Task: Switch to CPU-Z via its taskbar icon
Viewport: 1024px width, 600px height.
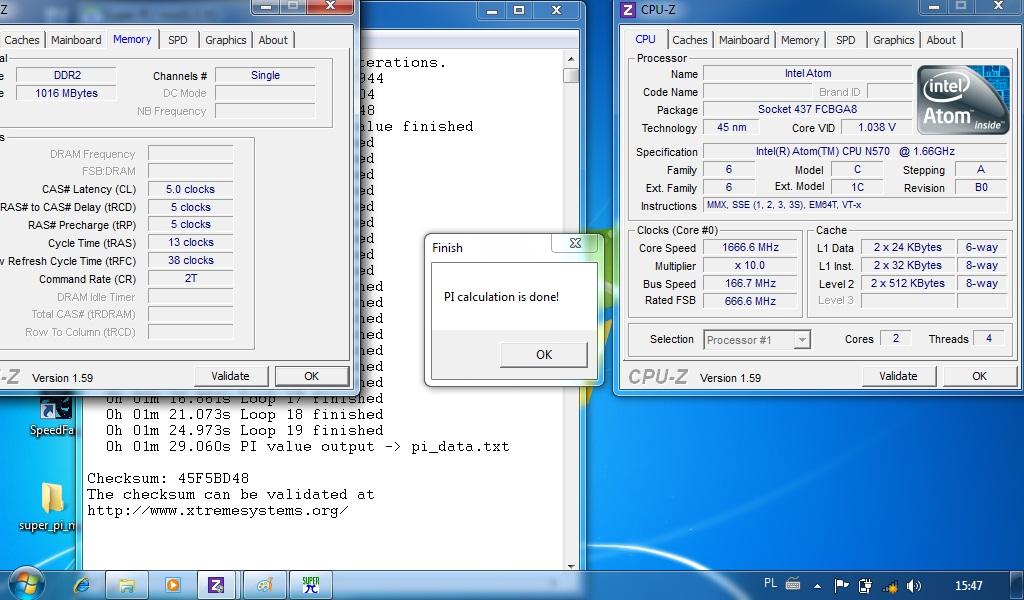Action: 217,585
